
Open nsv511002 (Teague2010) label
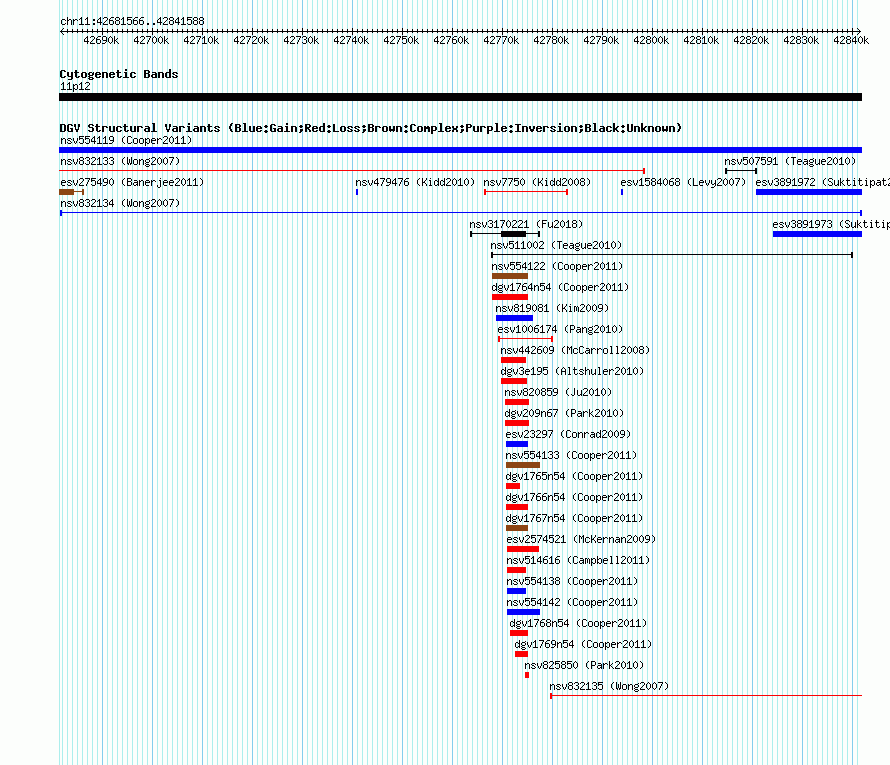556,245
